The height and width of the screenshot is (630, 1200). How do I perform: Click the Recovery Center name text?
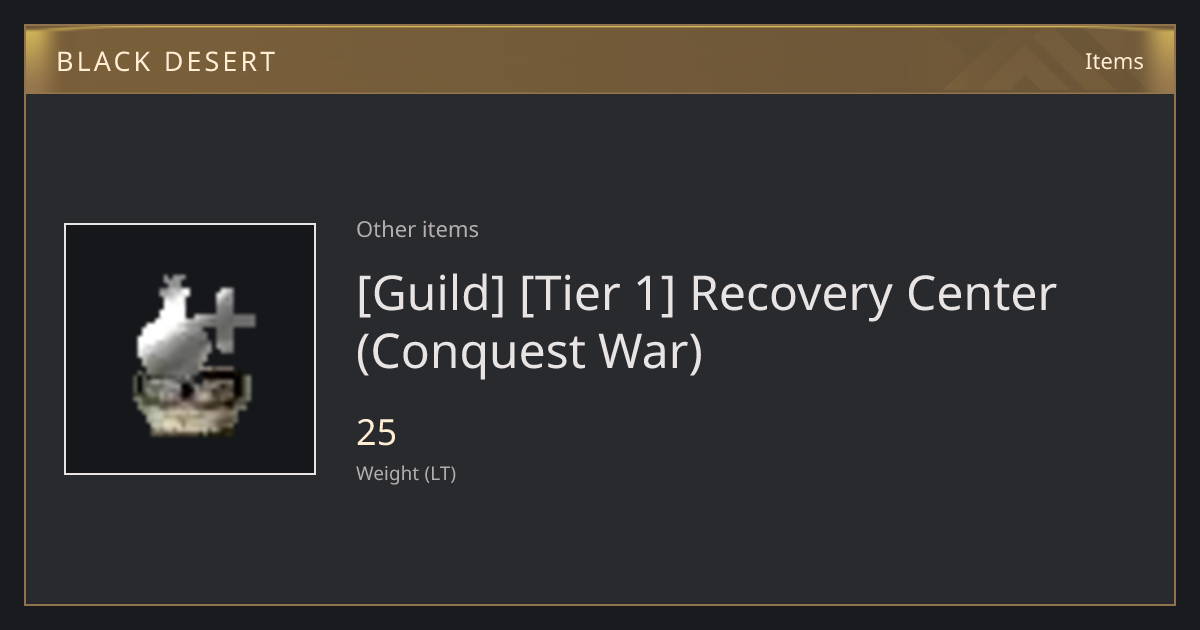pyautogui.click(x=873, y=294)
